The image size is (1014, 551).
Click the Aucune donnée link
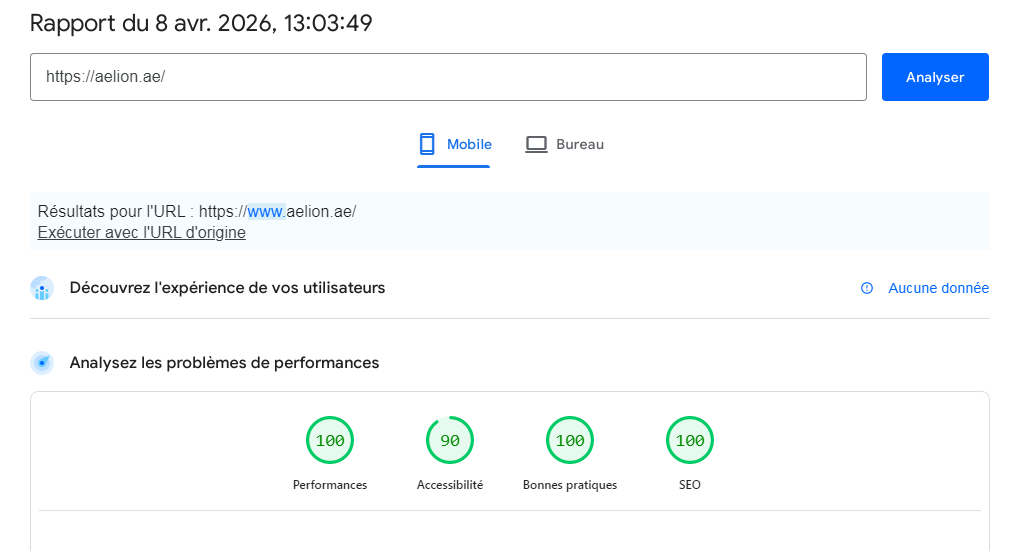coord(938,288)
